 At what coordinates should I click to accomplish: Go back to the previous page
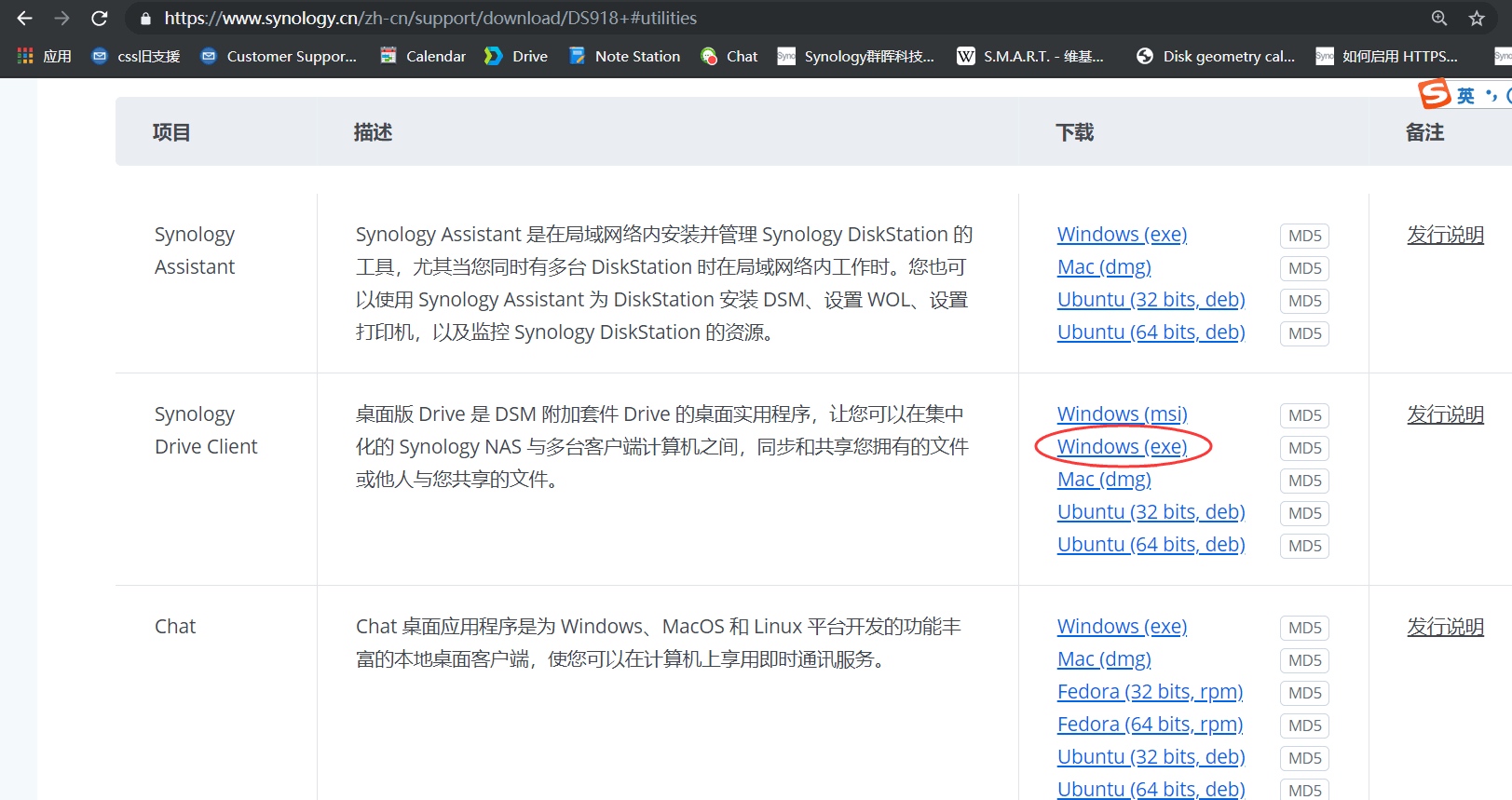(x=25, y=19)
